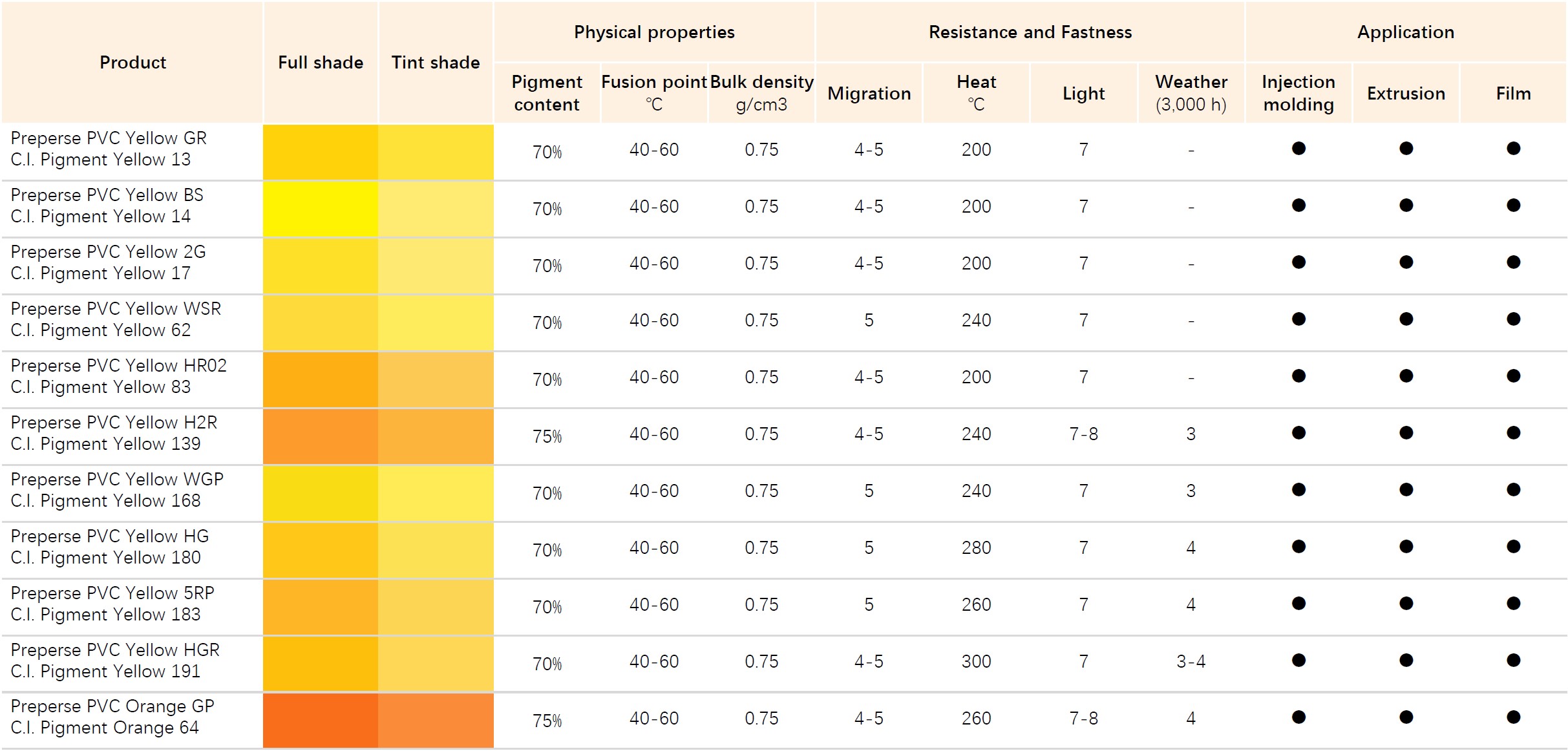The image size is (1568, 751).
Task: Click the Extrusion dot for Yellow BS
Action: coord(1406,206)
